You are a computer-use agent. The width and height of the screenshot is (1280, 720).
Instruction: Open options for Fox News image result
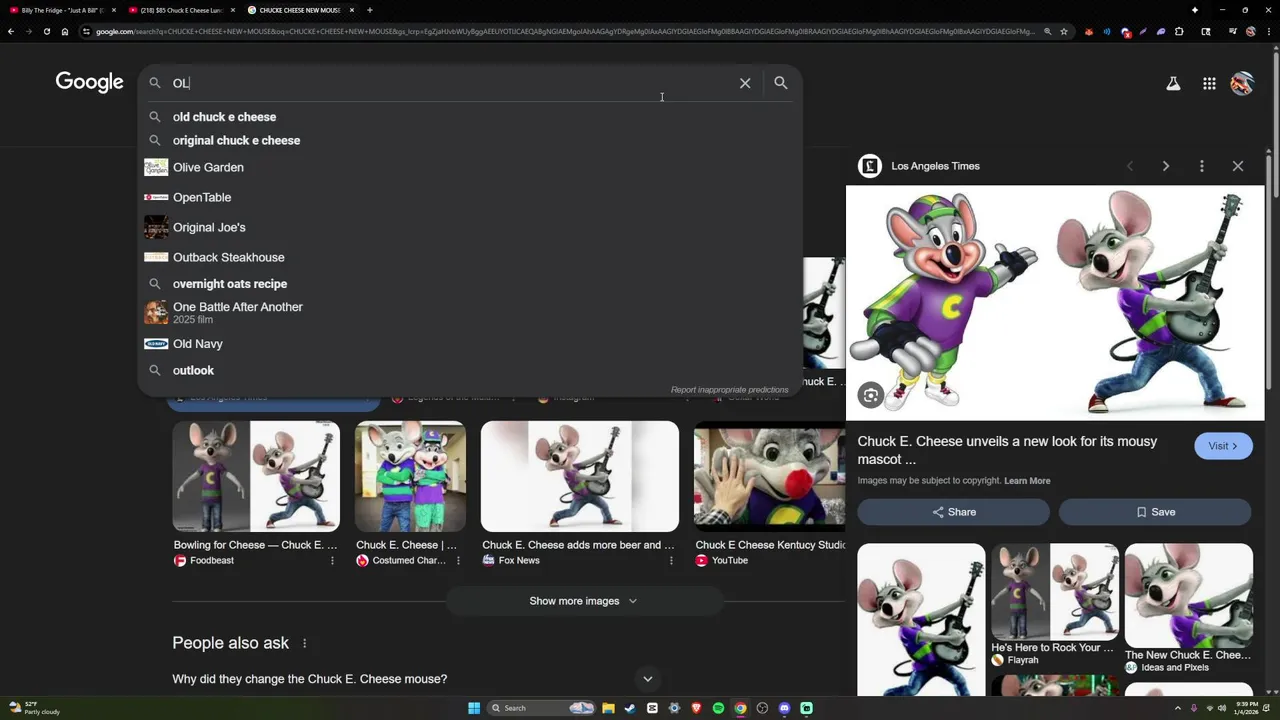click(672, 561)
